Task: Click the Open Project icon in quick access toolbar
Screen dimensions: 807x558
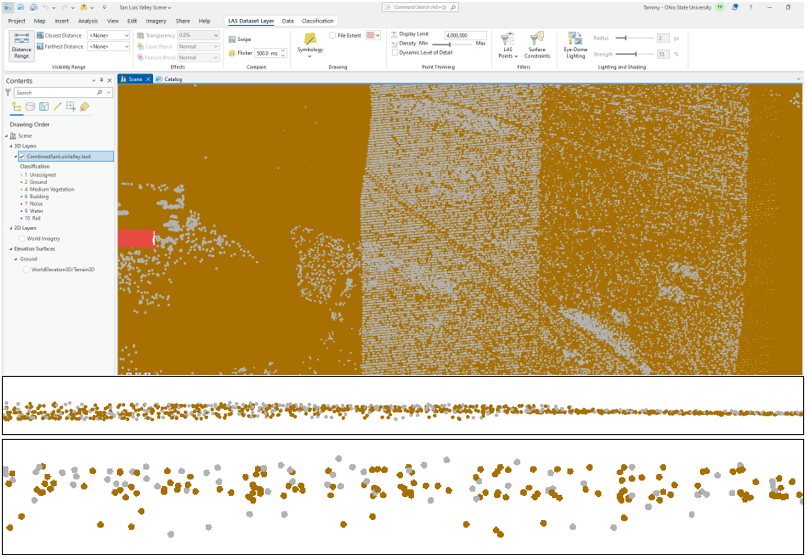Action: point(21,7)
